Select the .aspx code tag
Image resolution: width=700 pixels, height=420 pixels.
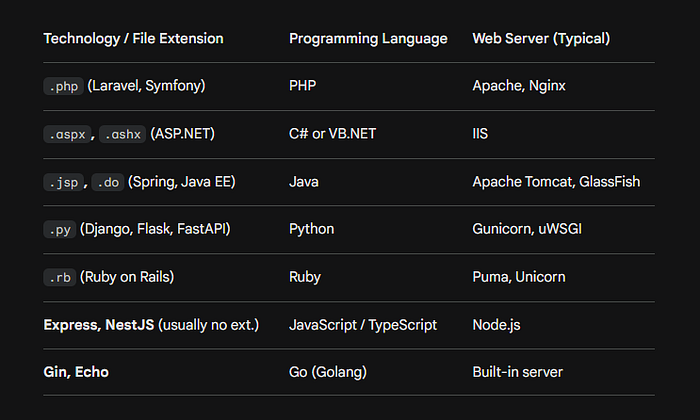pyautogui.click(x=67, y=134)
